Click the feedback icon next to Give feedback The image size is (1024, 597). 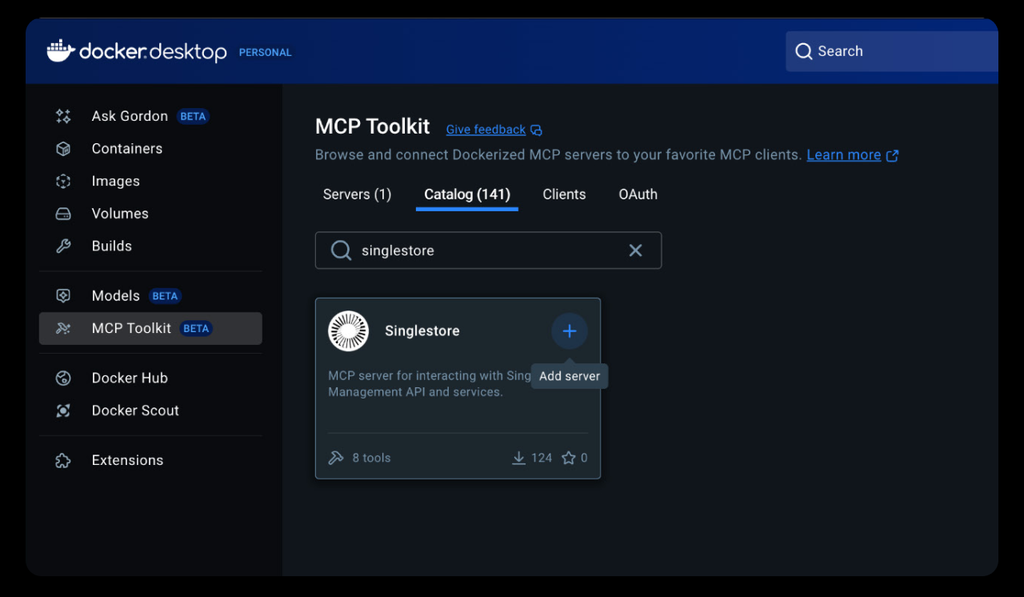point(536,130)
